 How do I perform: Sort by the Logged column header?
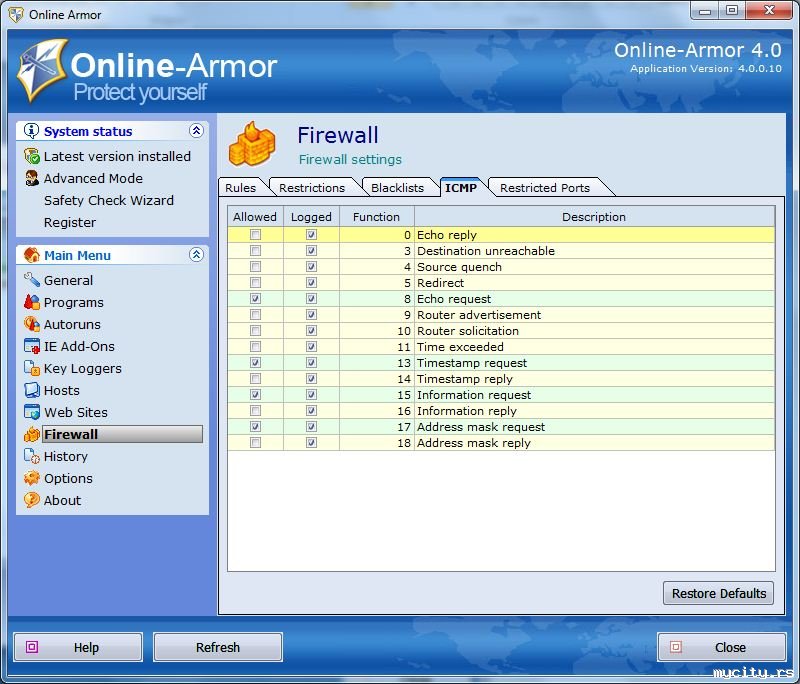pyautogui.click(x=311, y=217)
